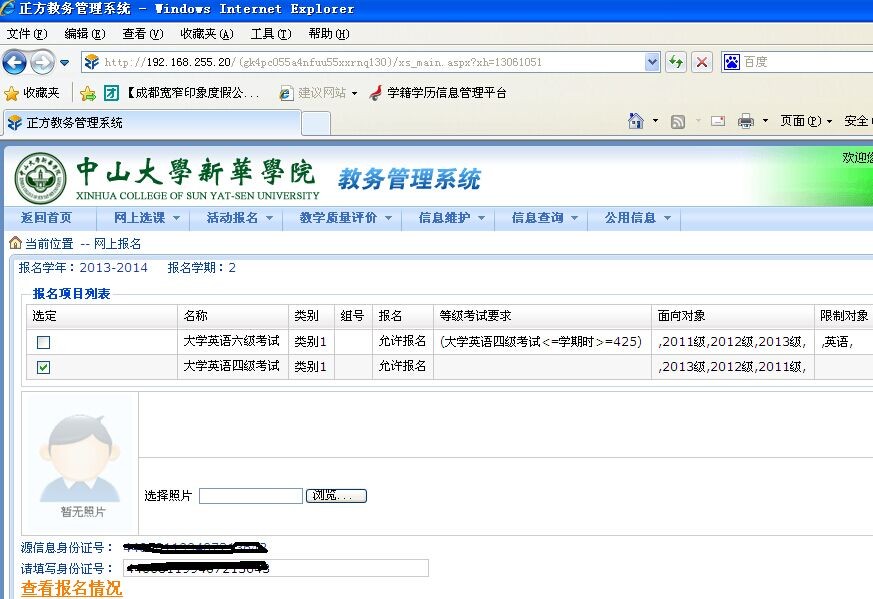The height and width of the screenshot is (599, 873).
Task: Click the Read Mail envelope icon
Action: pyautogui.click(x=717, y=121)
